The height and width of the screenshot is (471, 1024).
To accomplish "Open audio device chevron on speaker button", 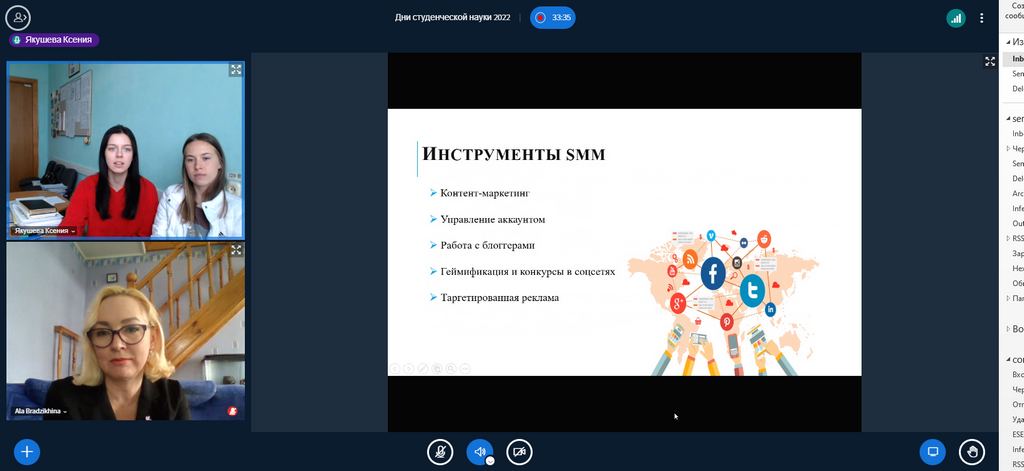I will click(490, 460).
